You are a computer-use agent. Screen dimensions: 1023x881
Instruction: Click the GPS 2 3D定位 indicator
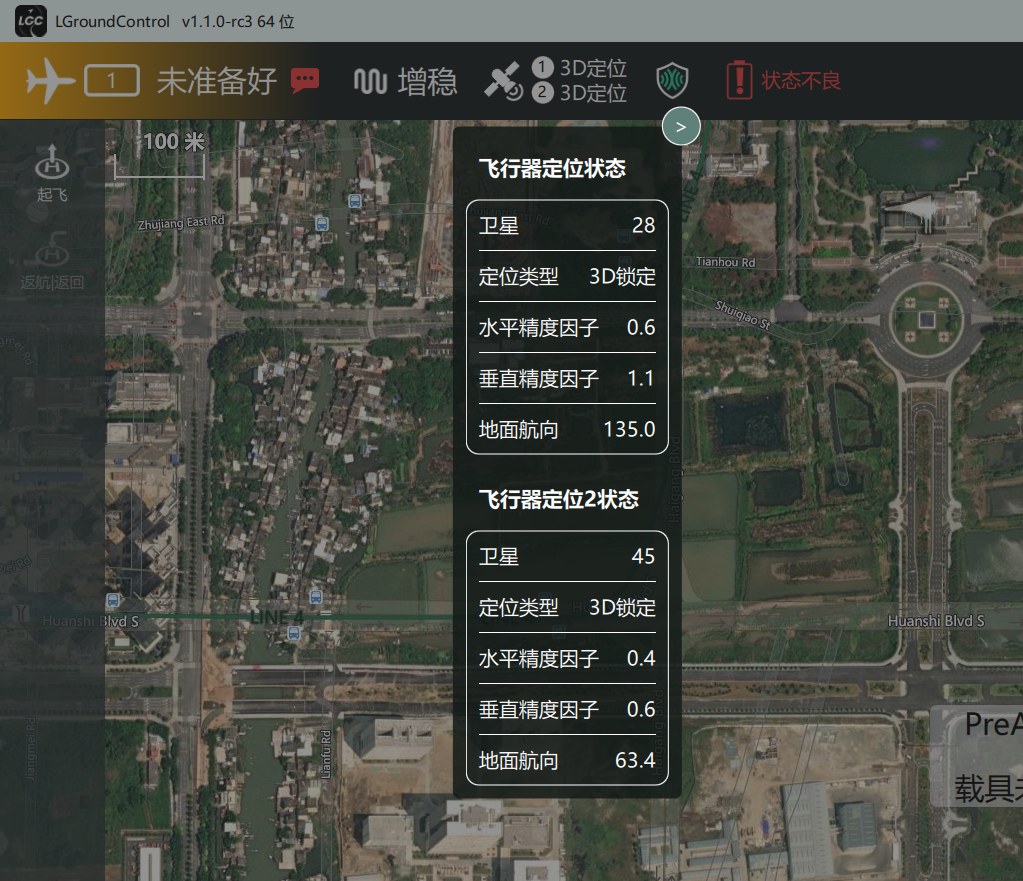[579, 93]
